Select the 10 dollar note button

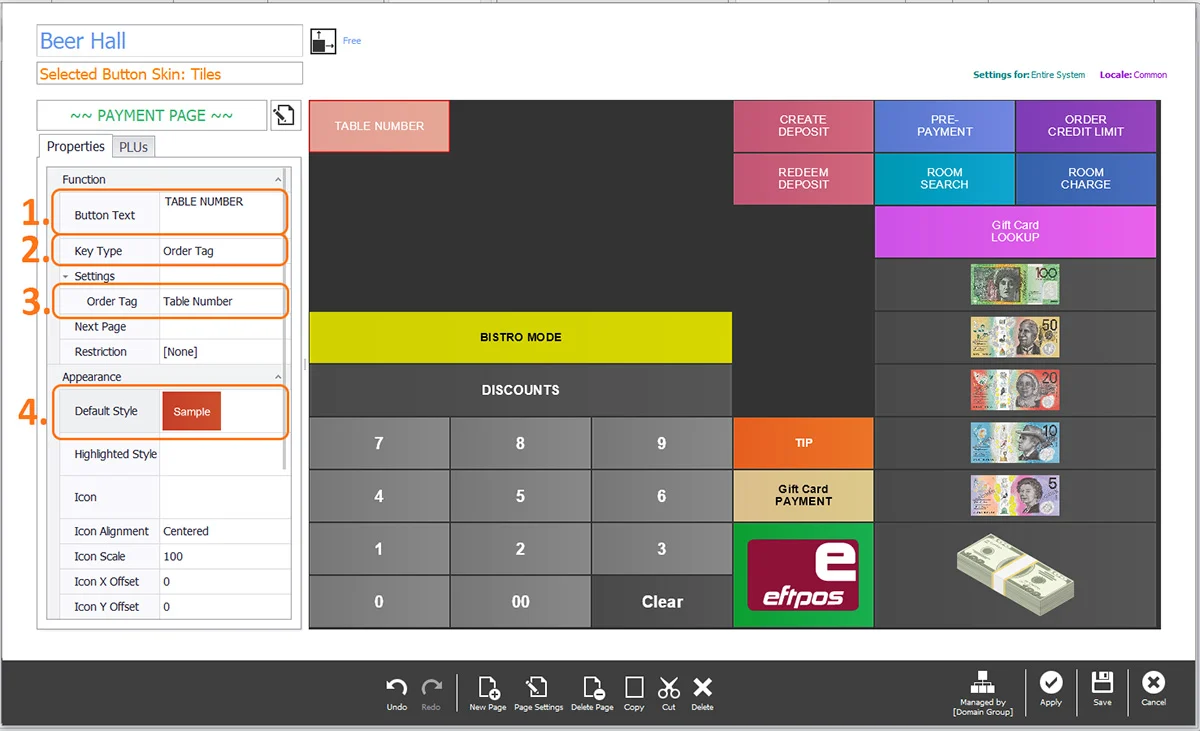[1015, 442]
